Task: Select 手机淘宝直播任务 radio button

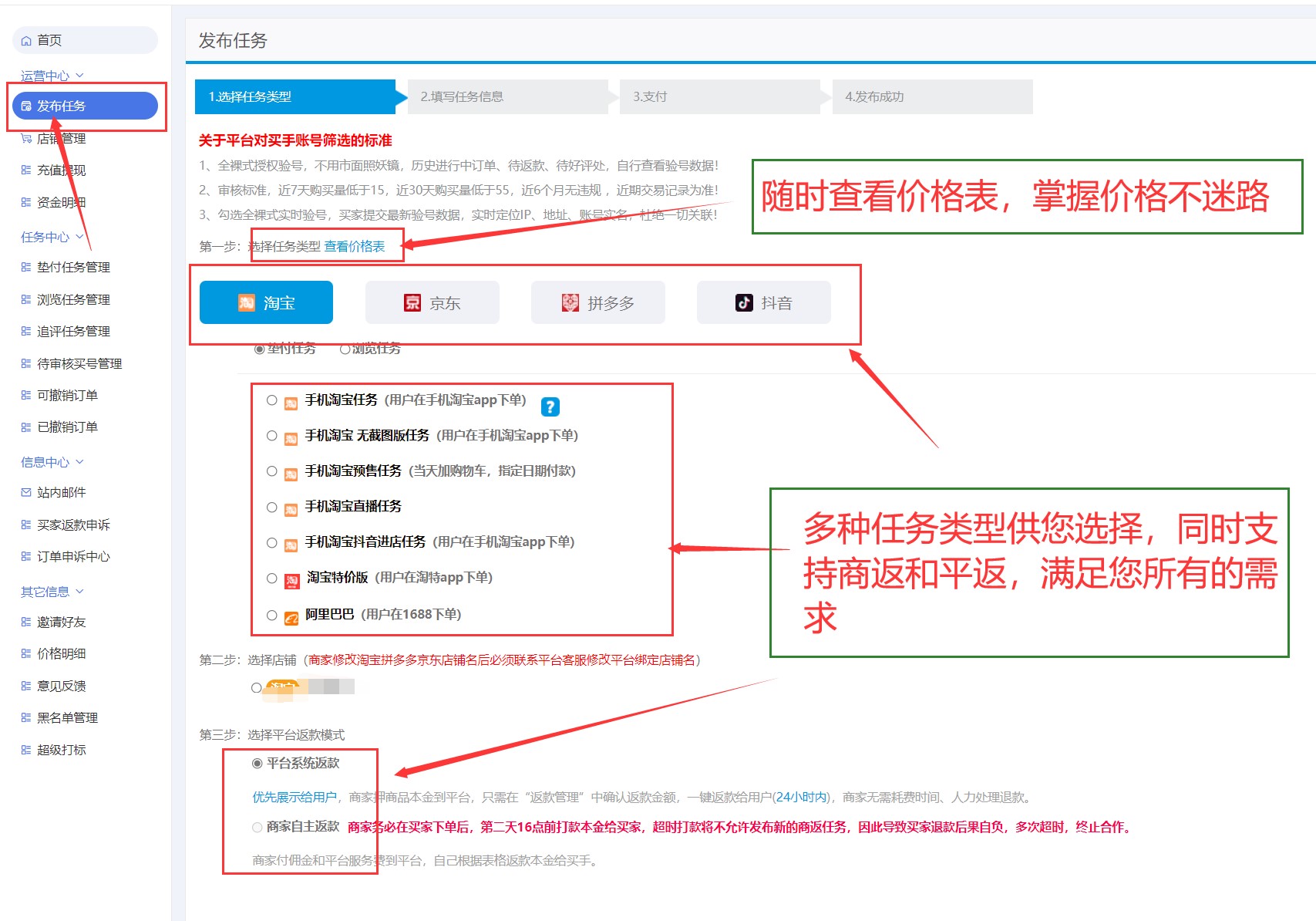Action: point(272,508)
